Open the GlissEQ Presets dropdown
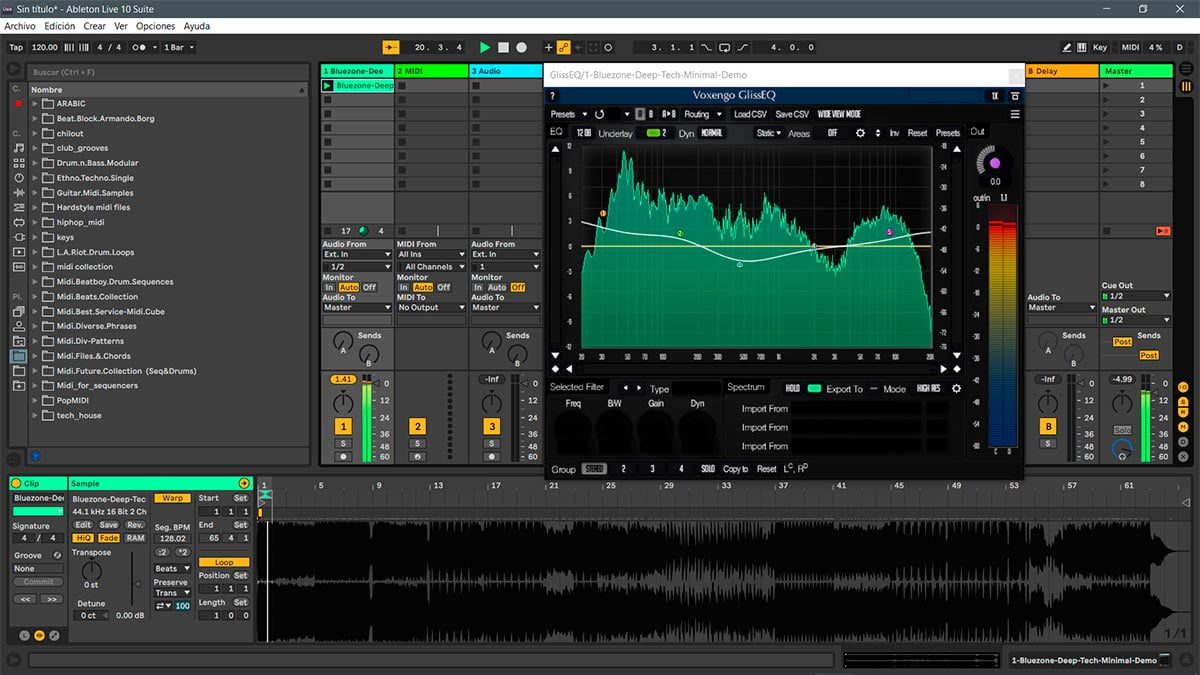1200x675 pixels. pos(568,114)
